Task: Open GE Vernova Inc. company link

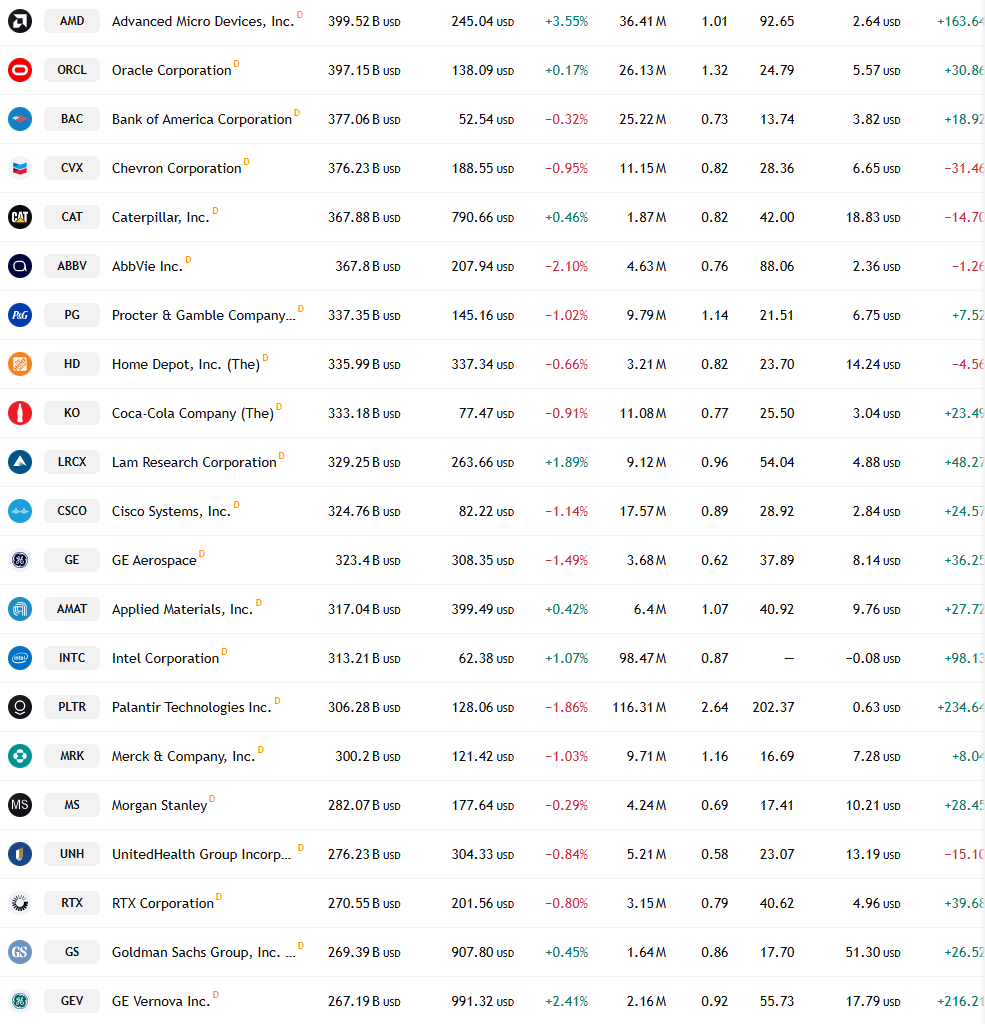Action: click(161, 1001)
